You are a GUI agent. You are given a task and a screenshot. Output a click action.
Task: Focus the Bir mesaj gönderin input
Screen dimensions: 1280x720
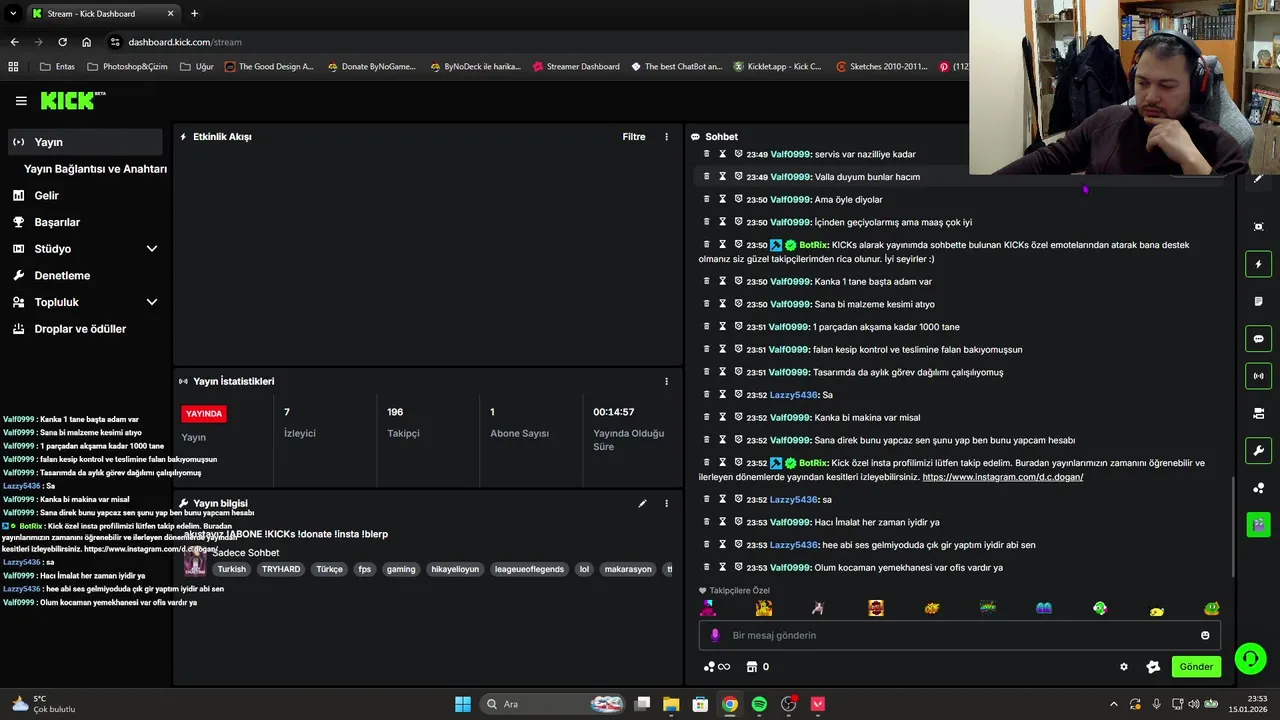(x=960, y=635)
